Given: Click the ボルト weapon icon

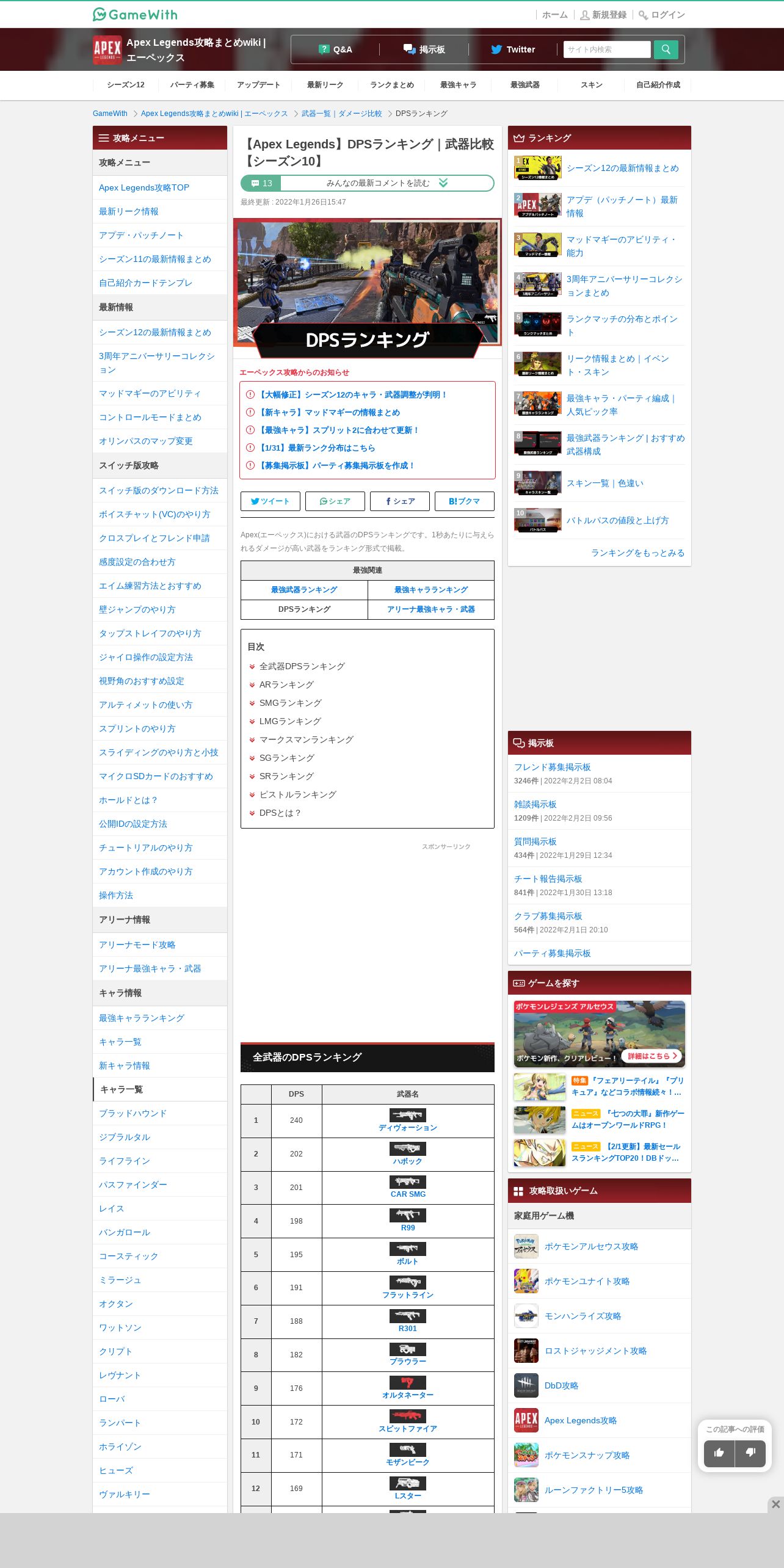Looking at the screenshot, I should coord(408,1249).
